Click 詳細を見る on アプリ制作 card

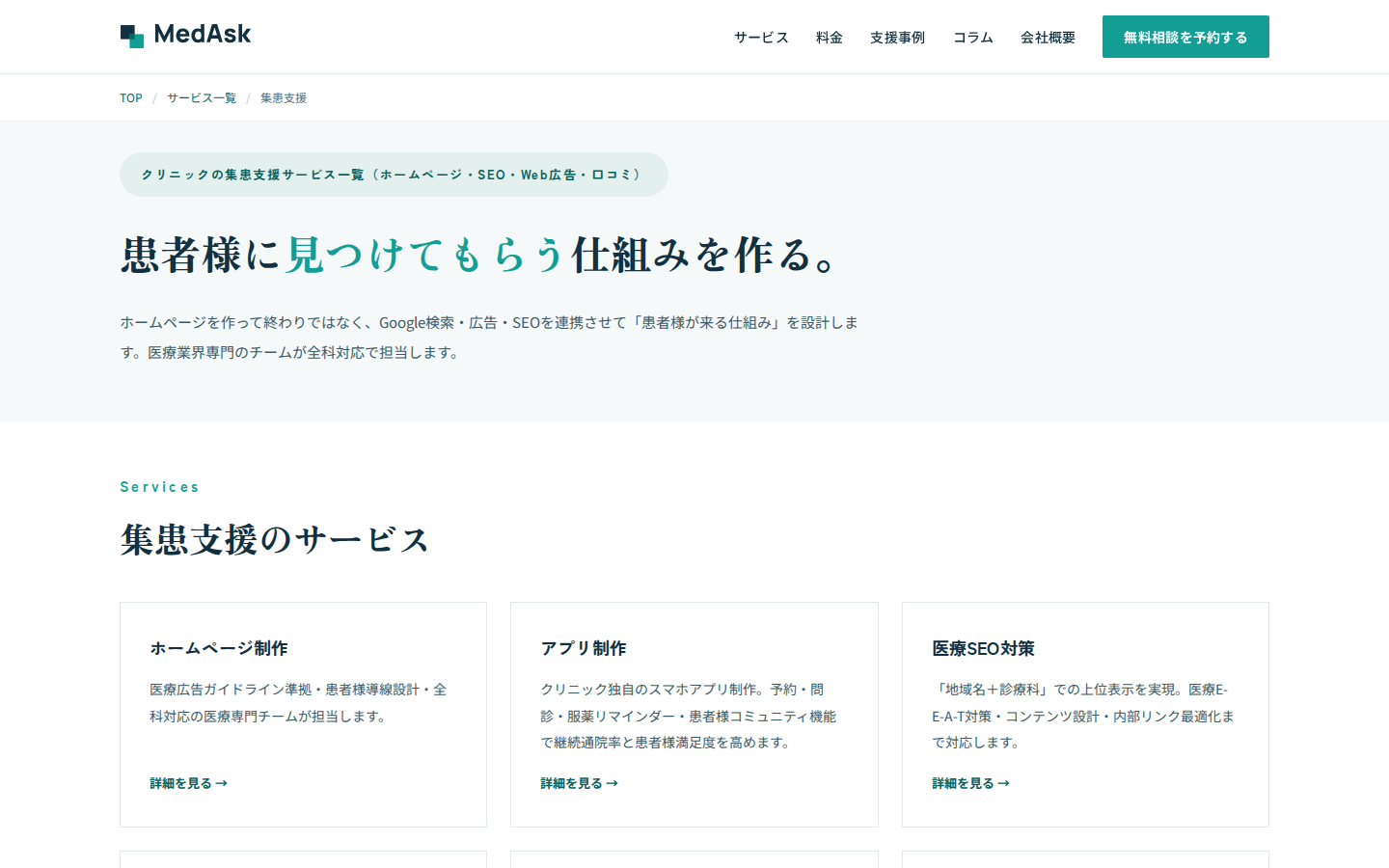tap(580, 783)
